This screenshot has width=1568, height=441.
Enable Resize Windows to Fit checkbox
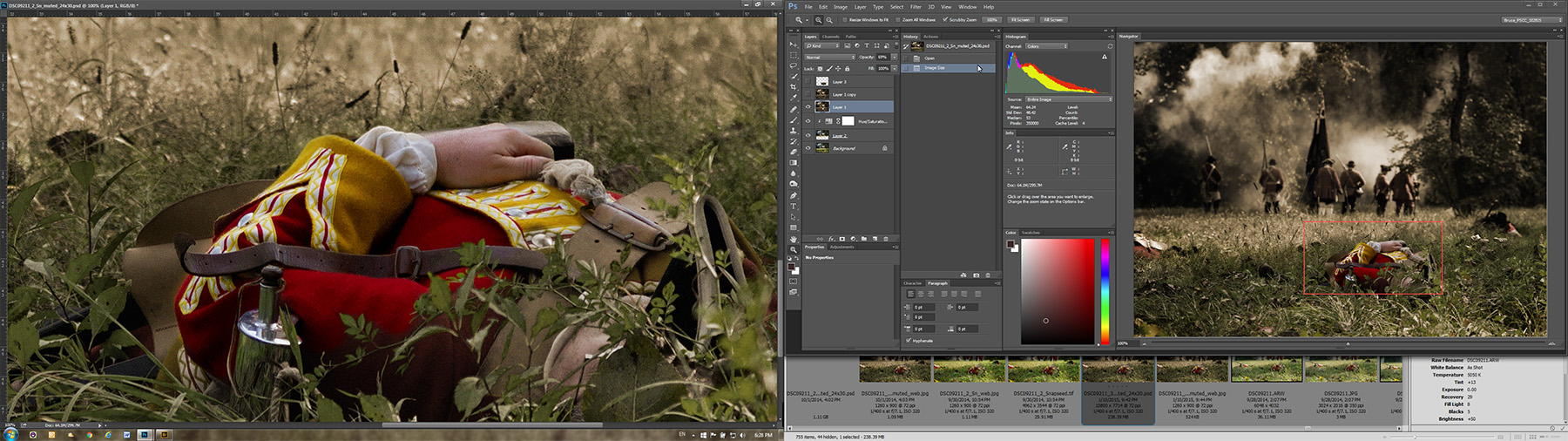(844, 20)
